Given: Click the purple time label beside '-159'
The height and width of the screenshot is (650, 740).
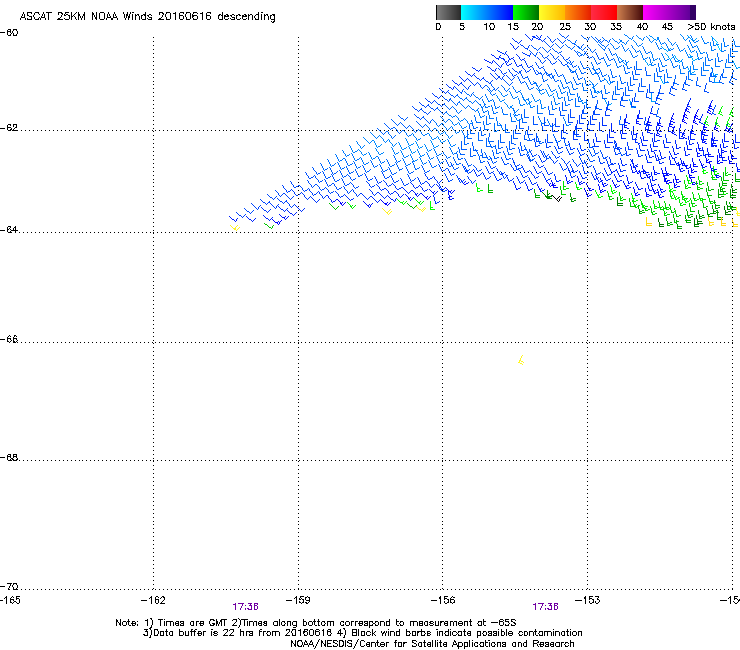Looking at the screenshot, I should 245,607.
